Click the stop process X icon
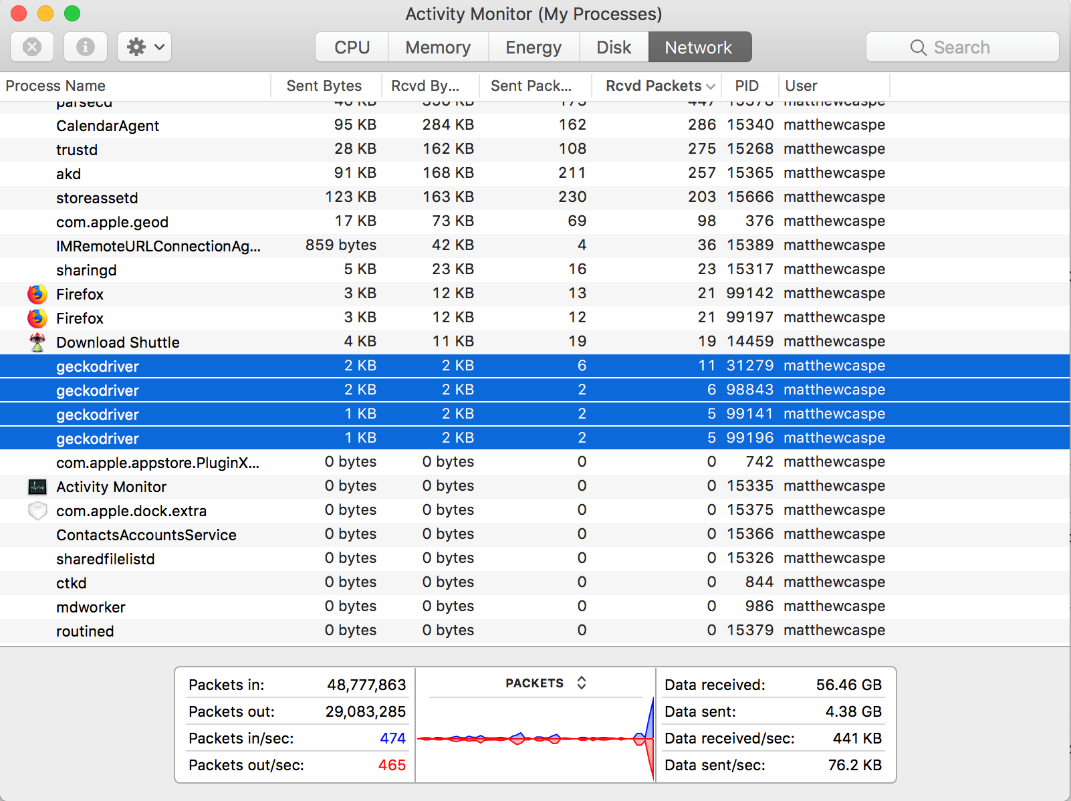1071x801 pixels. (32, 47)
